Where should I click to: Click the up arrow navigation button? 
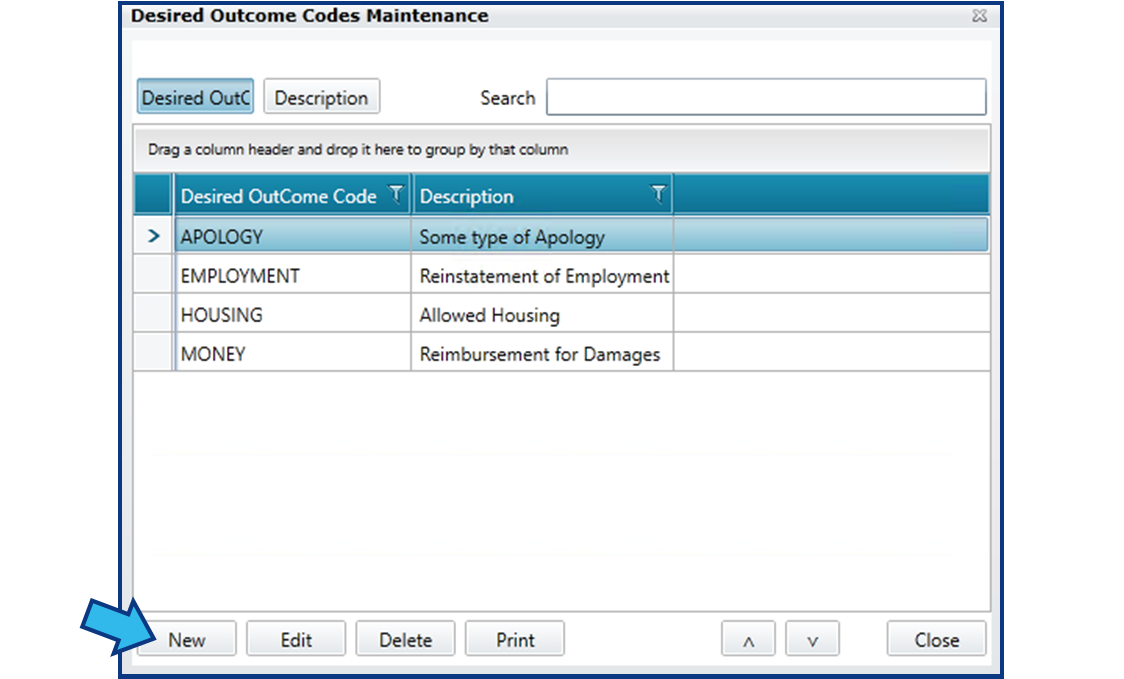pyautogui.click(x=748, y=638)
